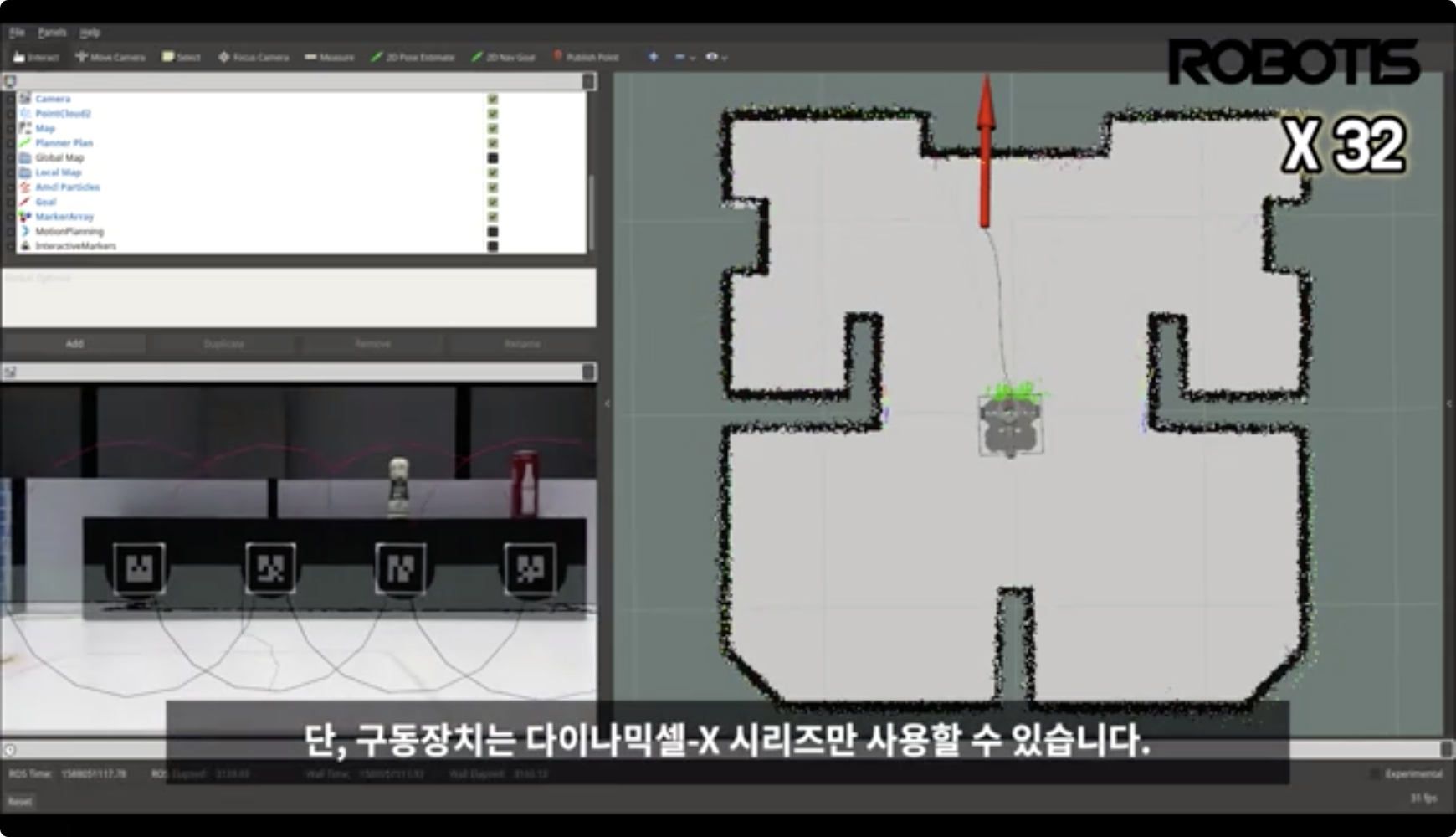
Task: Toggle the Experimental checkbox
Action: click(x=1375, y=773)
